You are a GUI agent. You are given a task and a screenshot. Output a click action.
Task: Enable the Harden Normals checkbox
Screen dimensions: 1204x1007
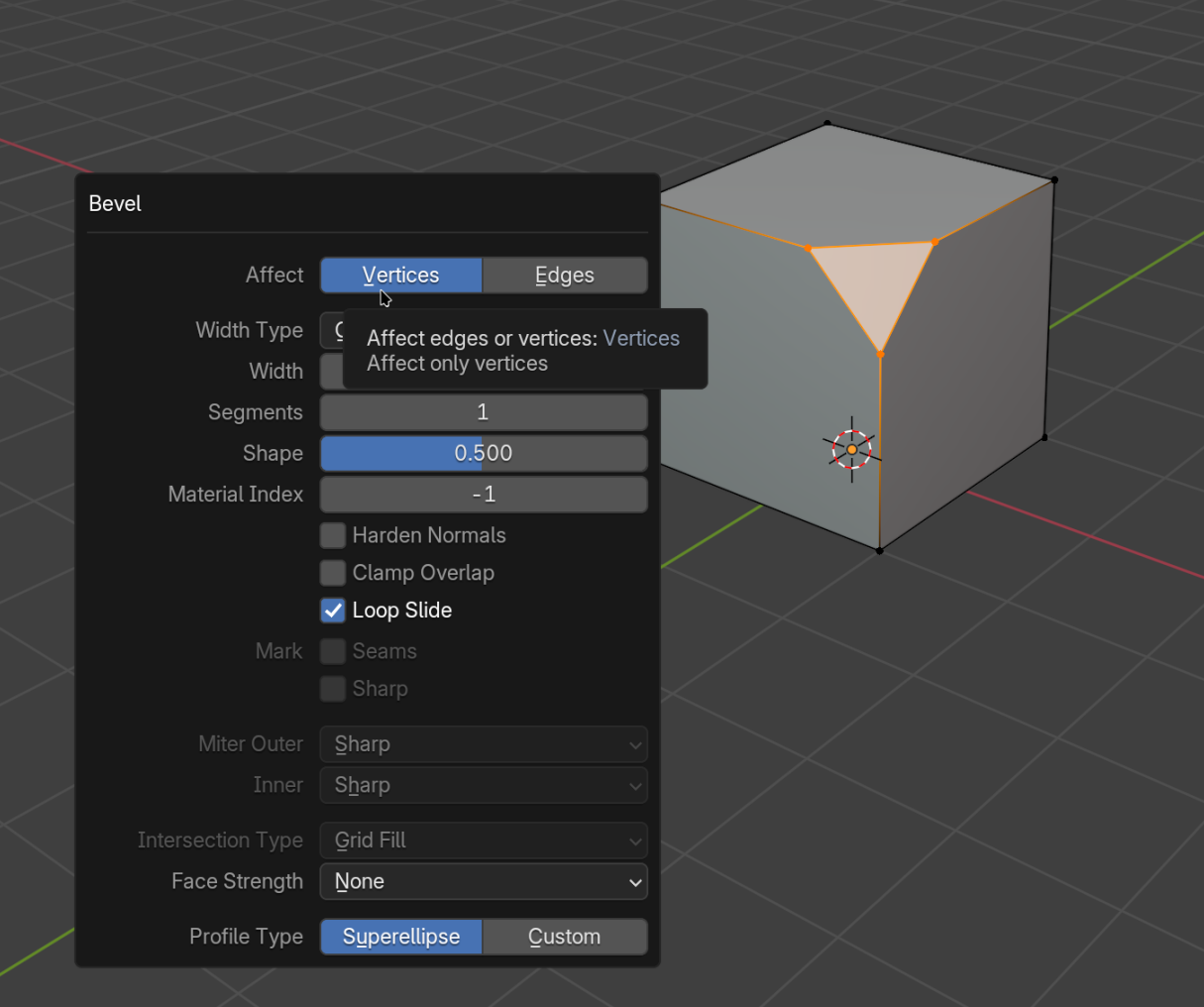click(x=333, y=535)
